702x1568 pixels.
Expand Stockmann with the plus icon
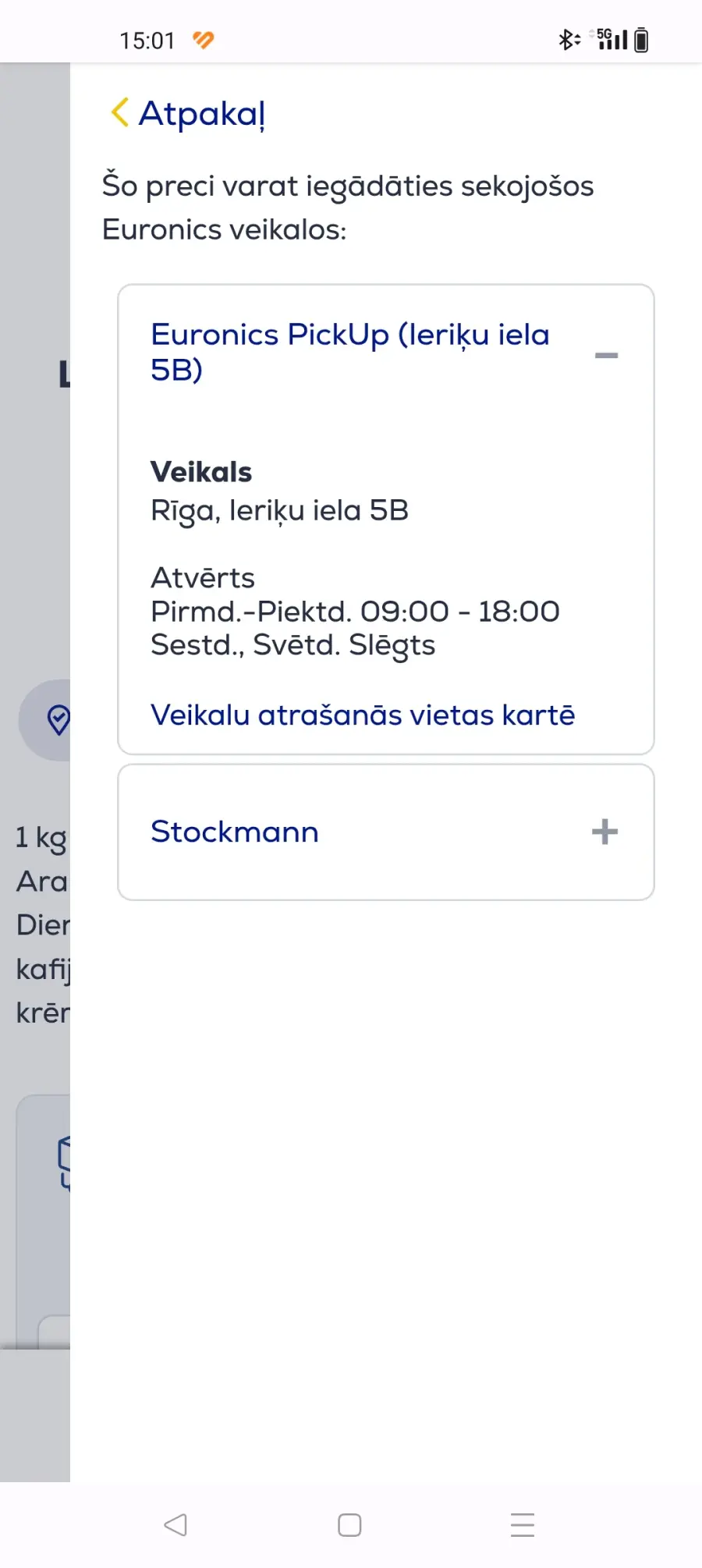[604, 832]
